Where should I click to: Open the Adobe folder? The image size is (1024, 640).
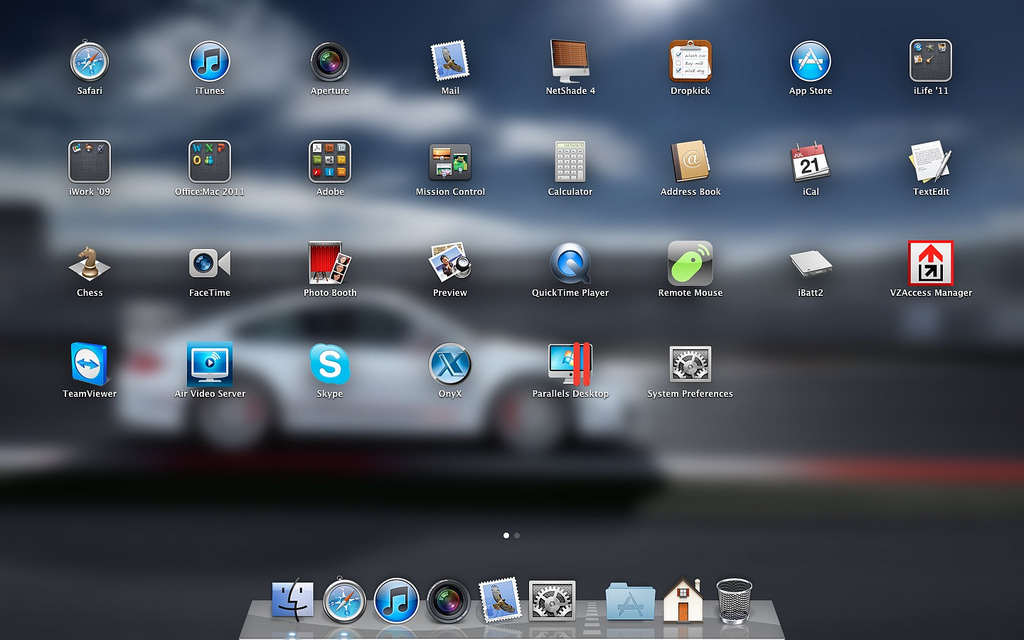(330, 161)
